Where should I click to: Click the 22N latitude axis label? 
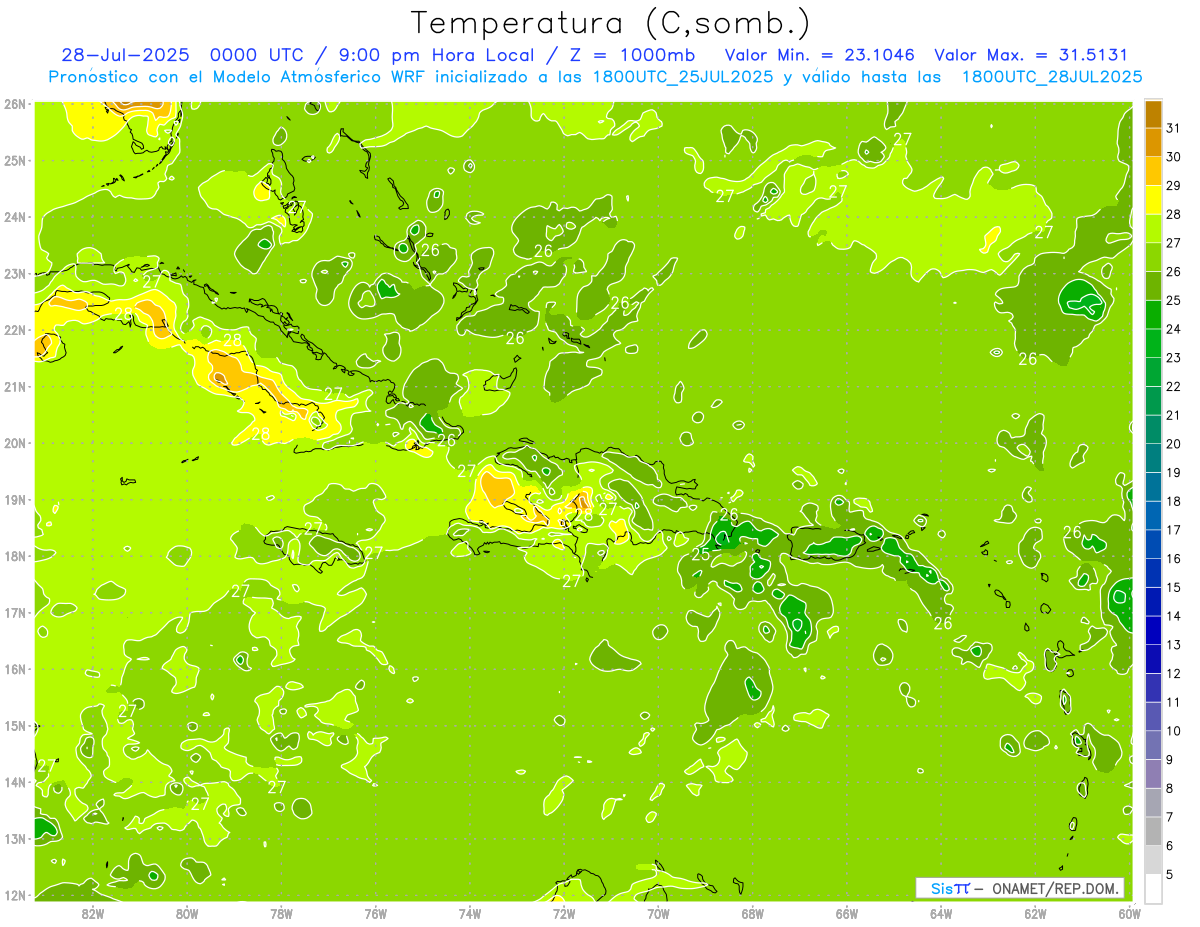(x=15, y=330)
